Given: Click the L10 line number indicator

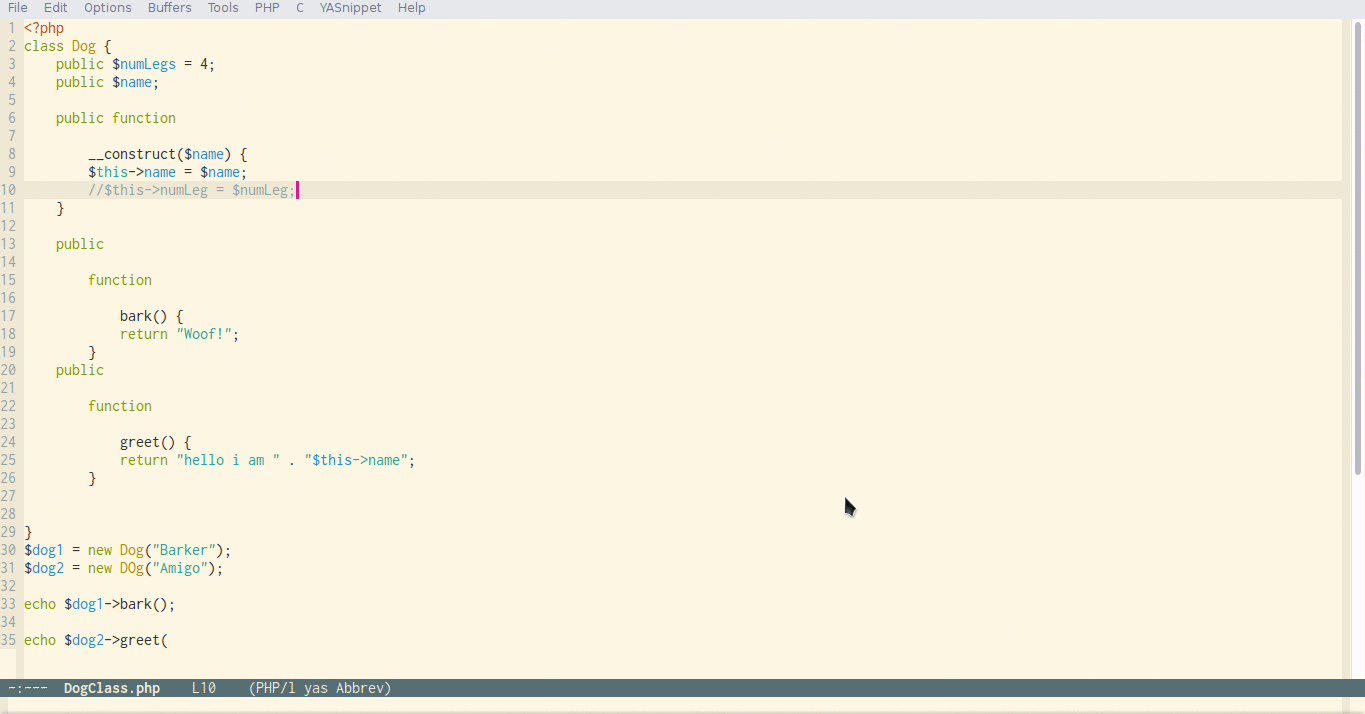Looking at the screenshot, I should click(x=204, y=689).
